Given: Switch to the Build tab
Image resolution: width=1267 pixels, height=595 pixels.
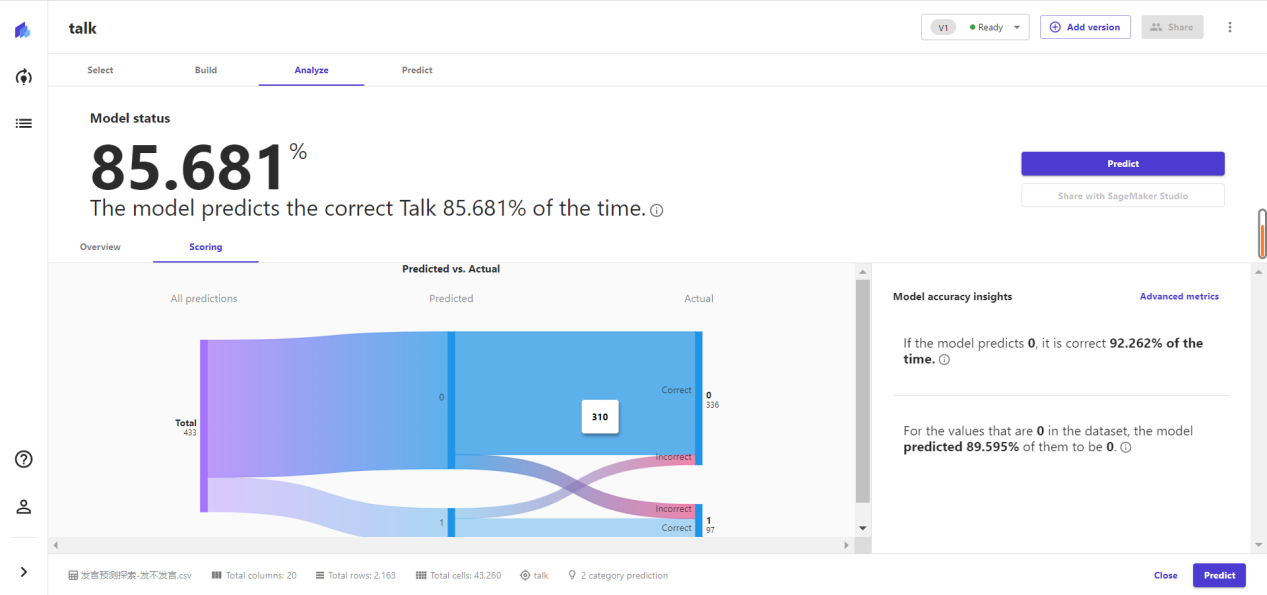Looking at the screenshot, I should pos(206,70).
